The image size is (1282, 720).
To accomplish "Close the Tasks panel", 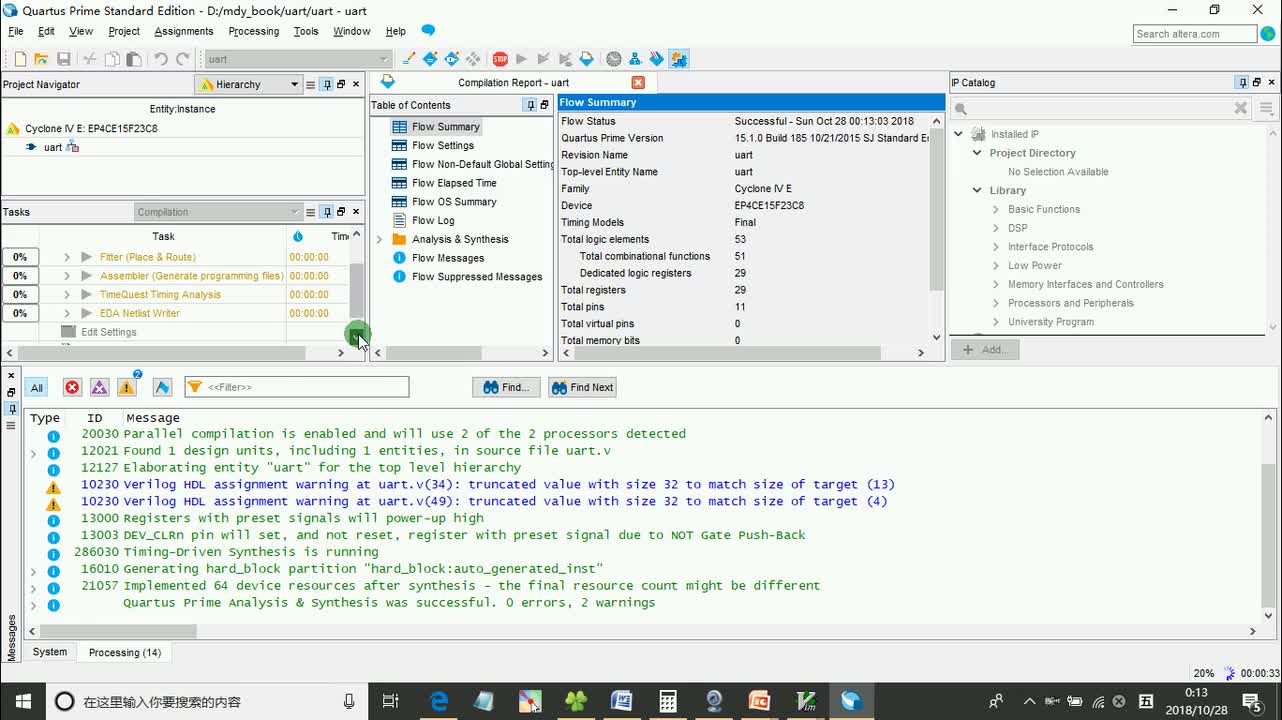I will 356,212.
